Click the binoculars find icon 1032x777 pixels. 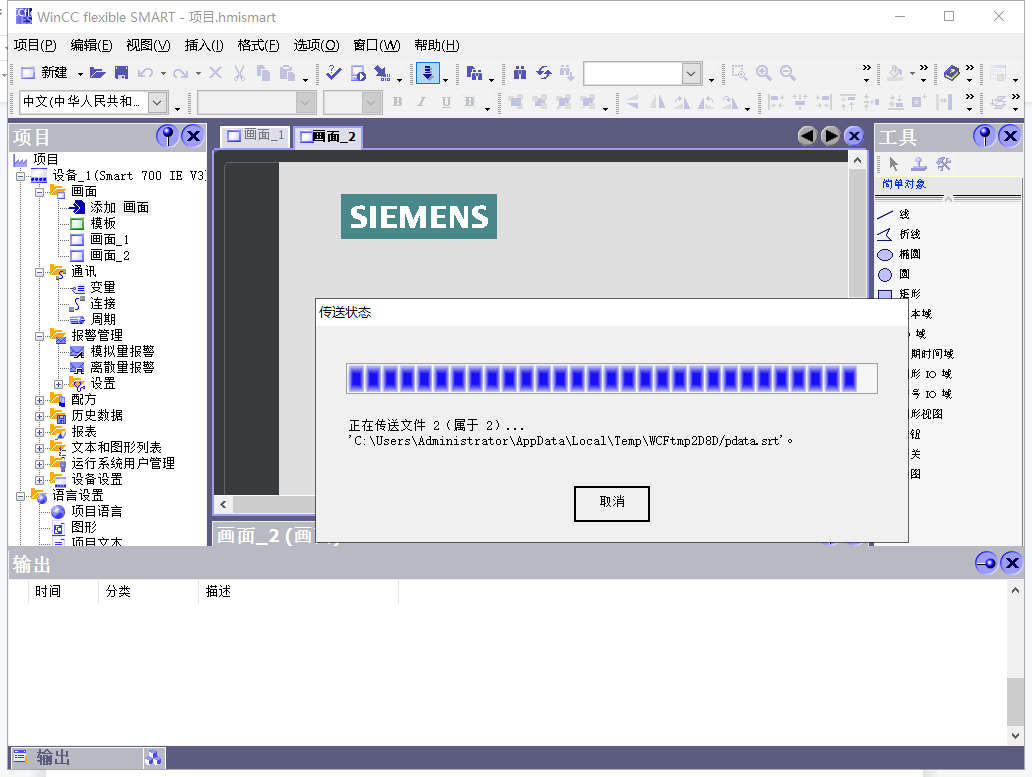coord(520,73)
